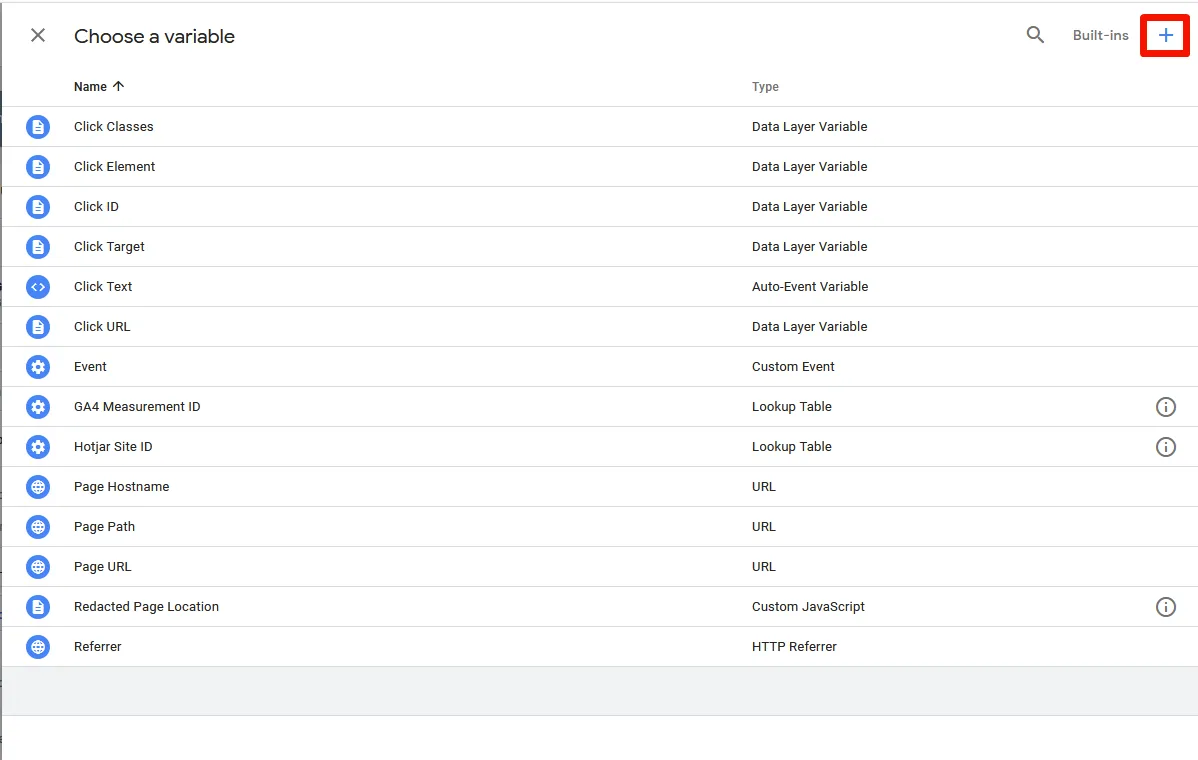This screenshot has height=760, width=1198.
Task: Choose the Page Path variable
Action: [104, 527]
